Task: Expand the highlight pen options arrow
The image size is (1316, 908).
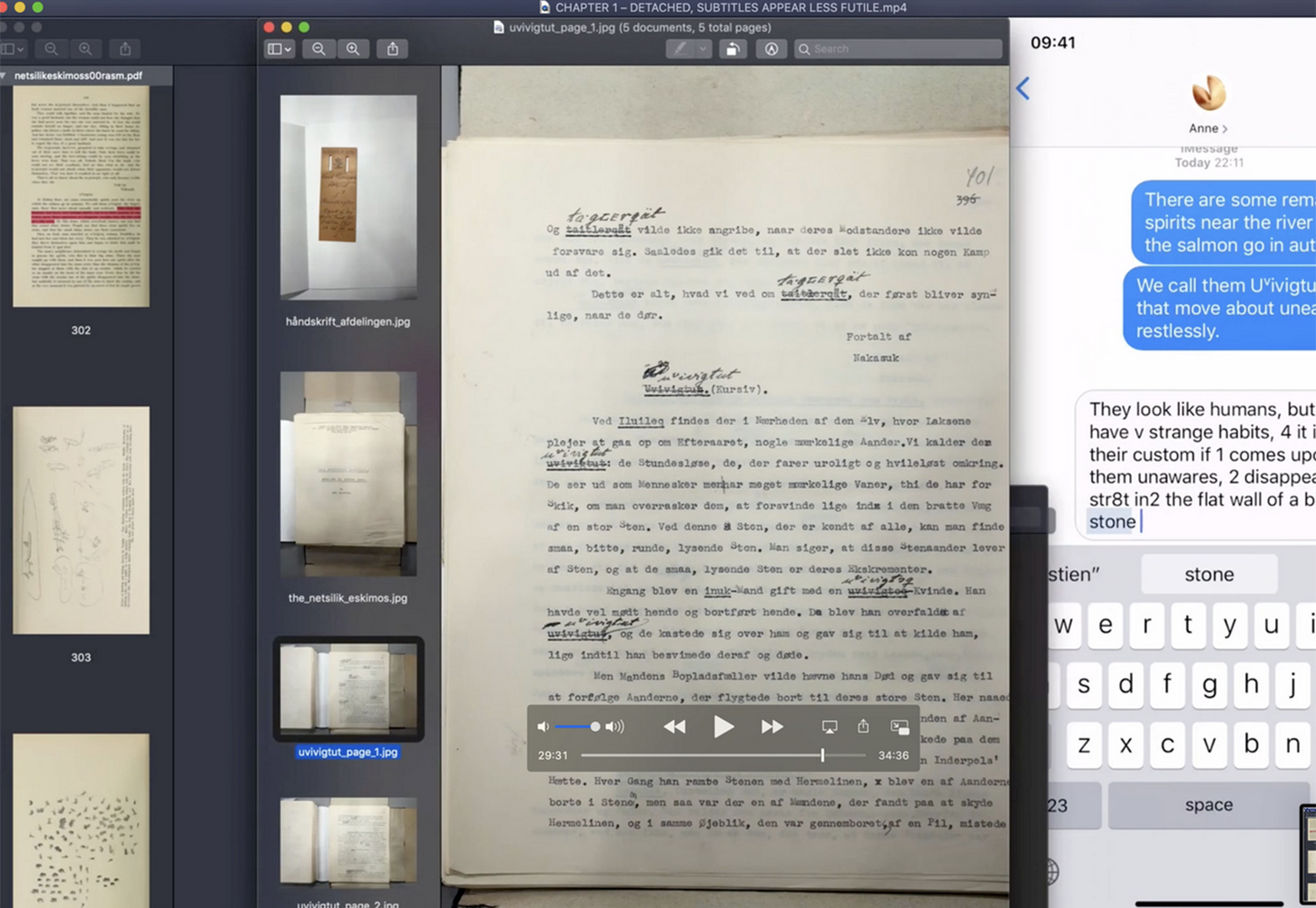Action: (x=702, y=49)
